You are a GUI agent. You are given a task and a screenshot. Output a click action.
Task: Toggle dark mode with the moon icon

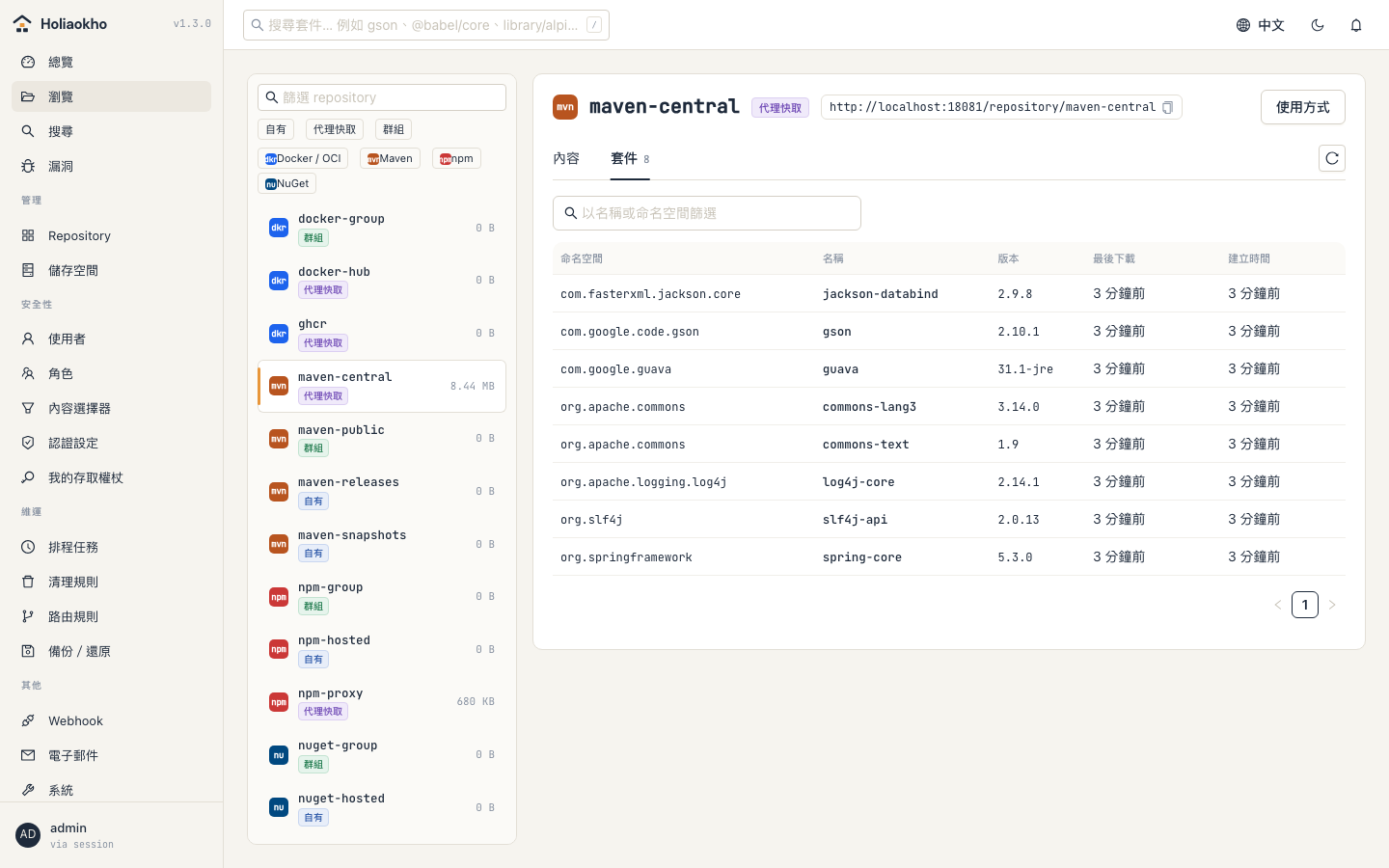point(1318,25)
